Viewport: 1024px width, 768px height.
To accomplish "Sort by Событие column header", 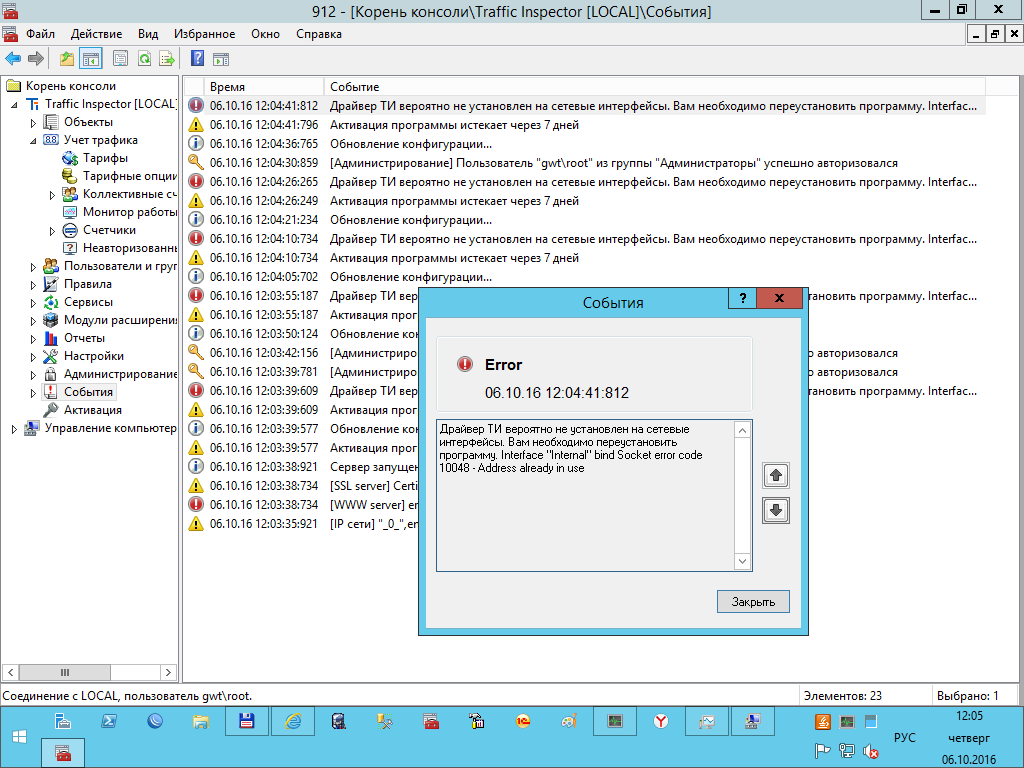I will point(654,86).
